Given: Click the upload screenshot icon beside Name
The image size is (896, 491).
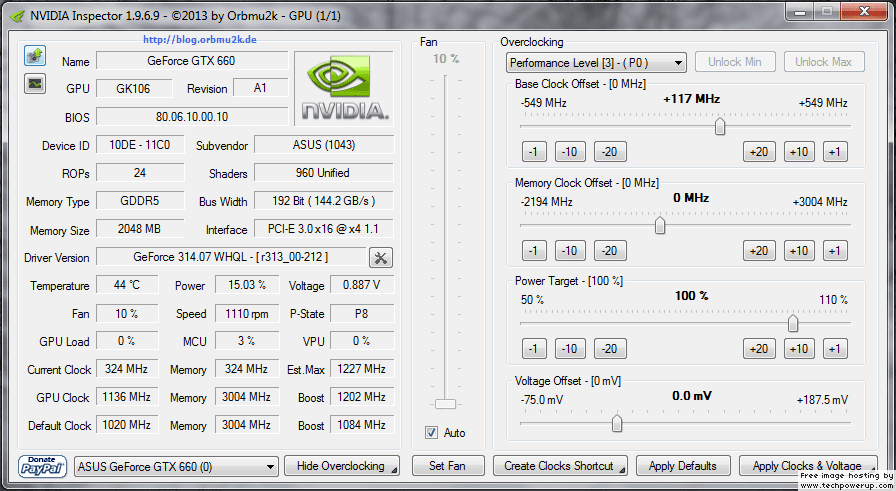Looking at the screenshot, I should coord(35,56).
